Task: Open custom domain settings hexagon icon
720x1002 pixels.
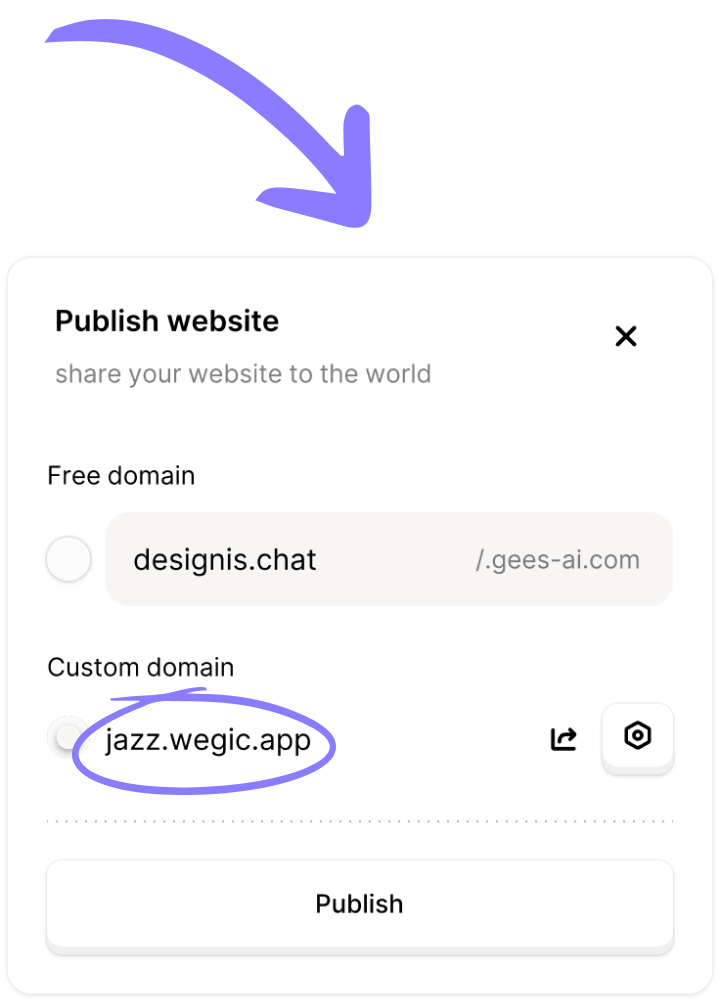Action: [x=637, y=736]
